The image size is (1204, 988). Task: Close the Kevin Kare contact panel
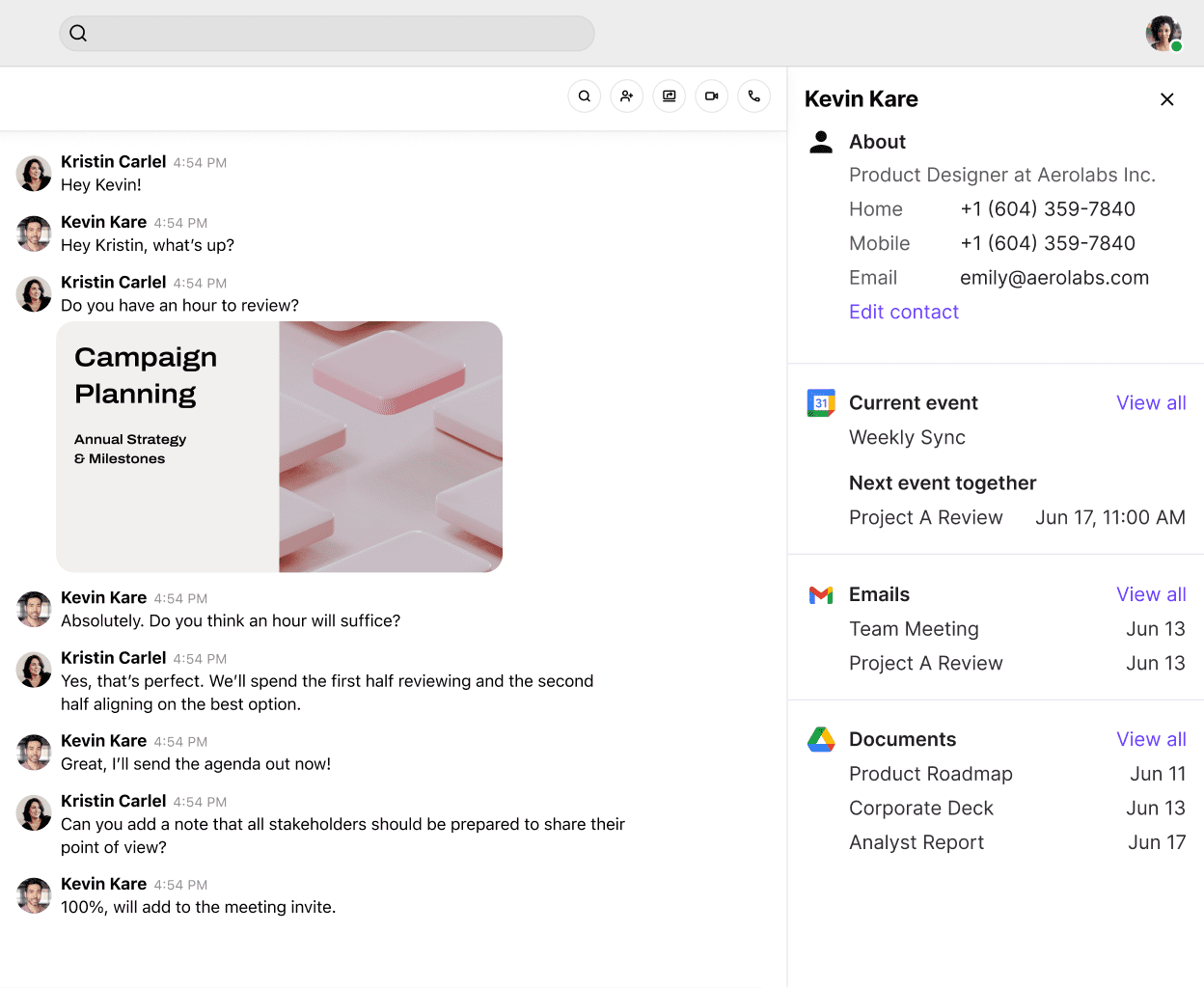tap(1166, 98)
